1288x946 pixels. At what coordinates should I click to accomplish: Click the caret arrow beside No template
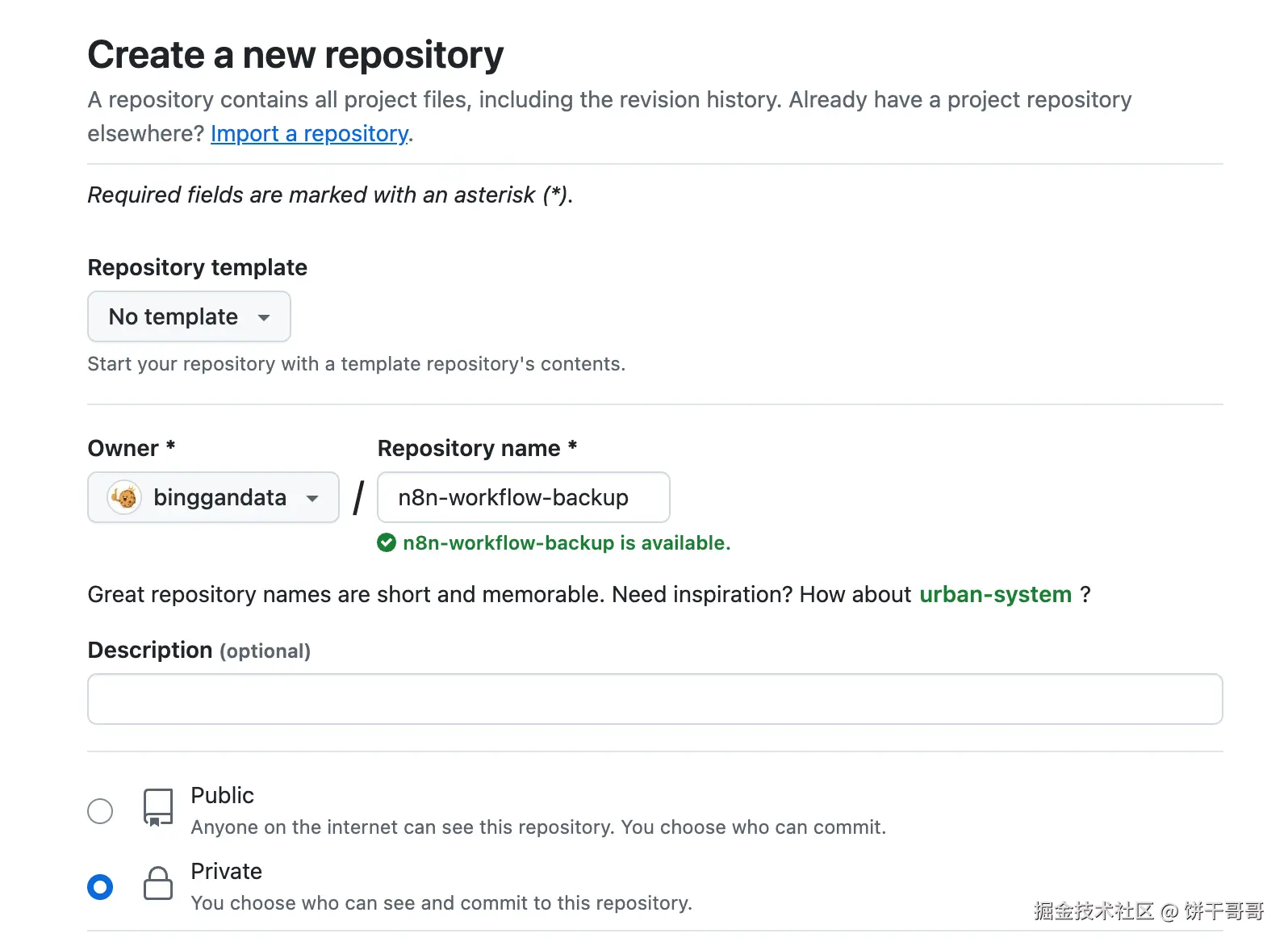point(264,317)
